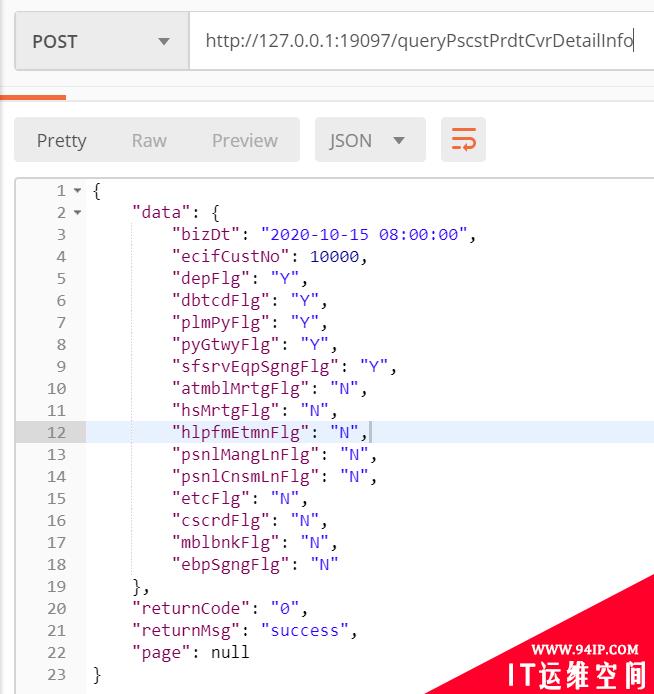Select the value 10000
Screen dimensions: 654x694
click(x=334, y=257)
